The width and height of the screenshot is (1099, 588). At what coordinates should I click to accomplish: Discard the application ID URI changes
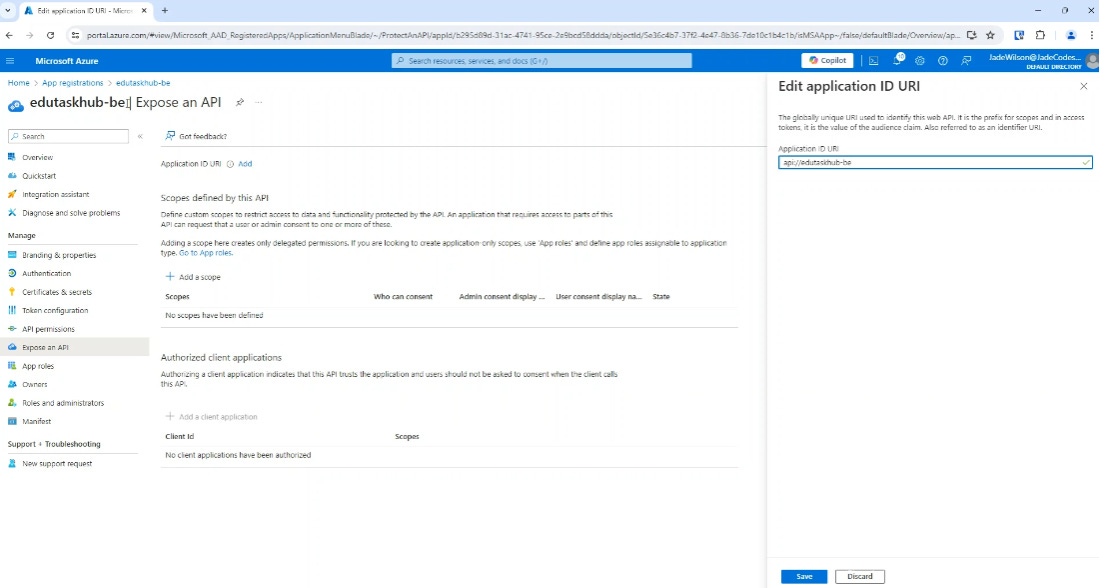click(859, 576)
